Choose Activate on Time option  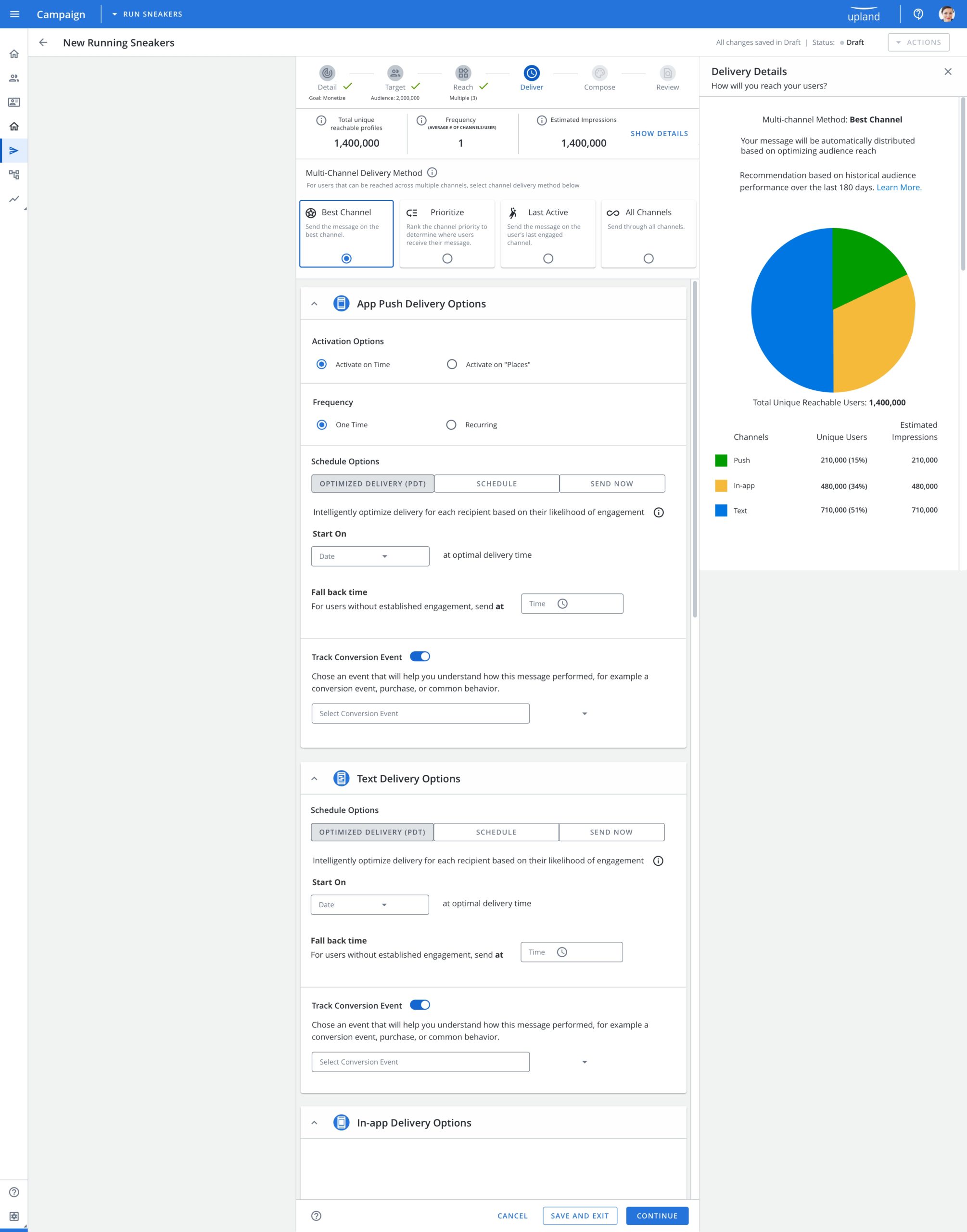coord(321,364)
